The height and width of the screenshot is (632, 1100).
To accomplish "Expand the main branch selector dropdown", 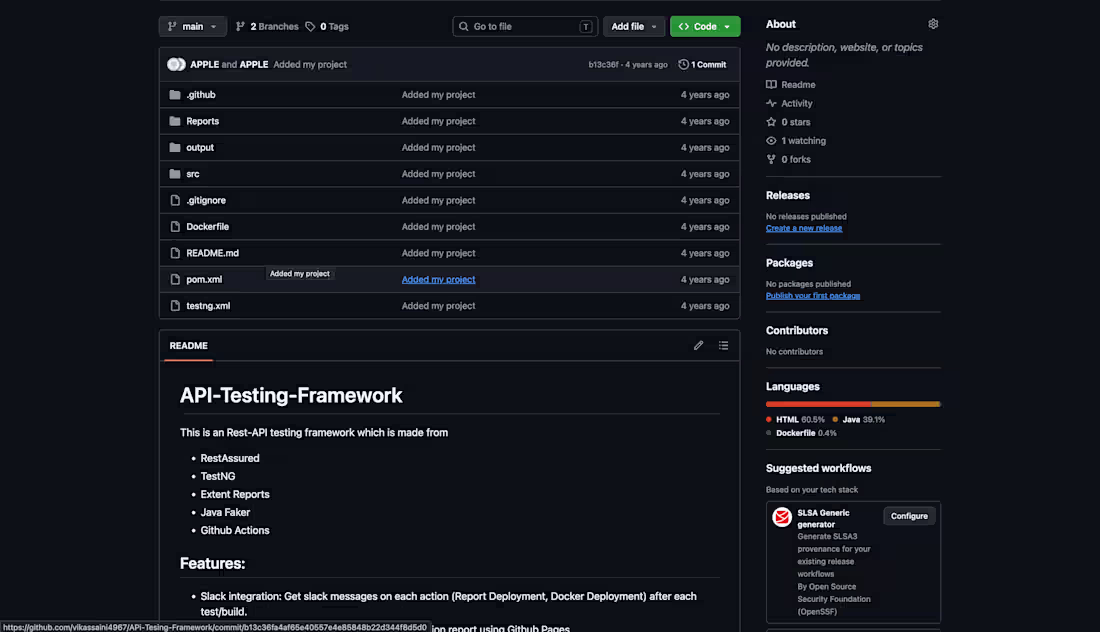I will click(192, 27).
